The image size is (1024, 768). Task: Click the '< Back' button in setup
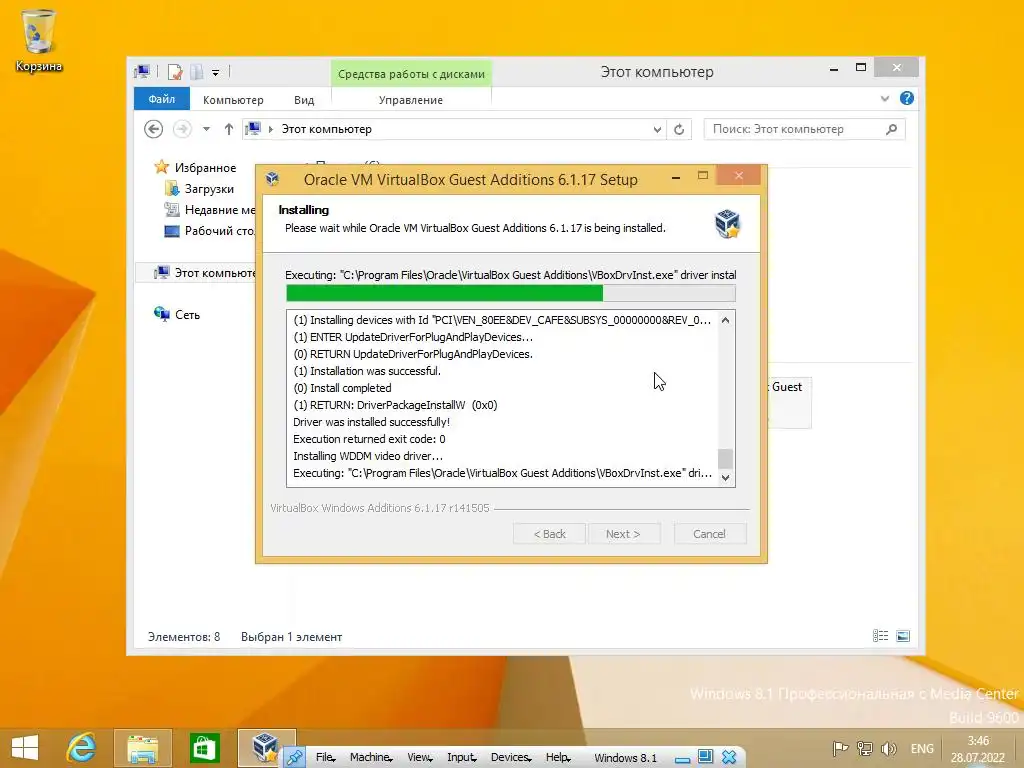[549, 534]
